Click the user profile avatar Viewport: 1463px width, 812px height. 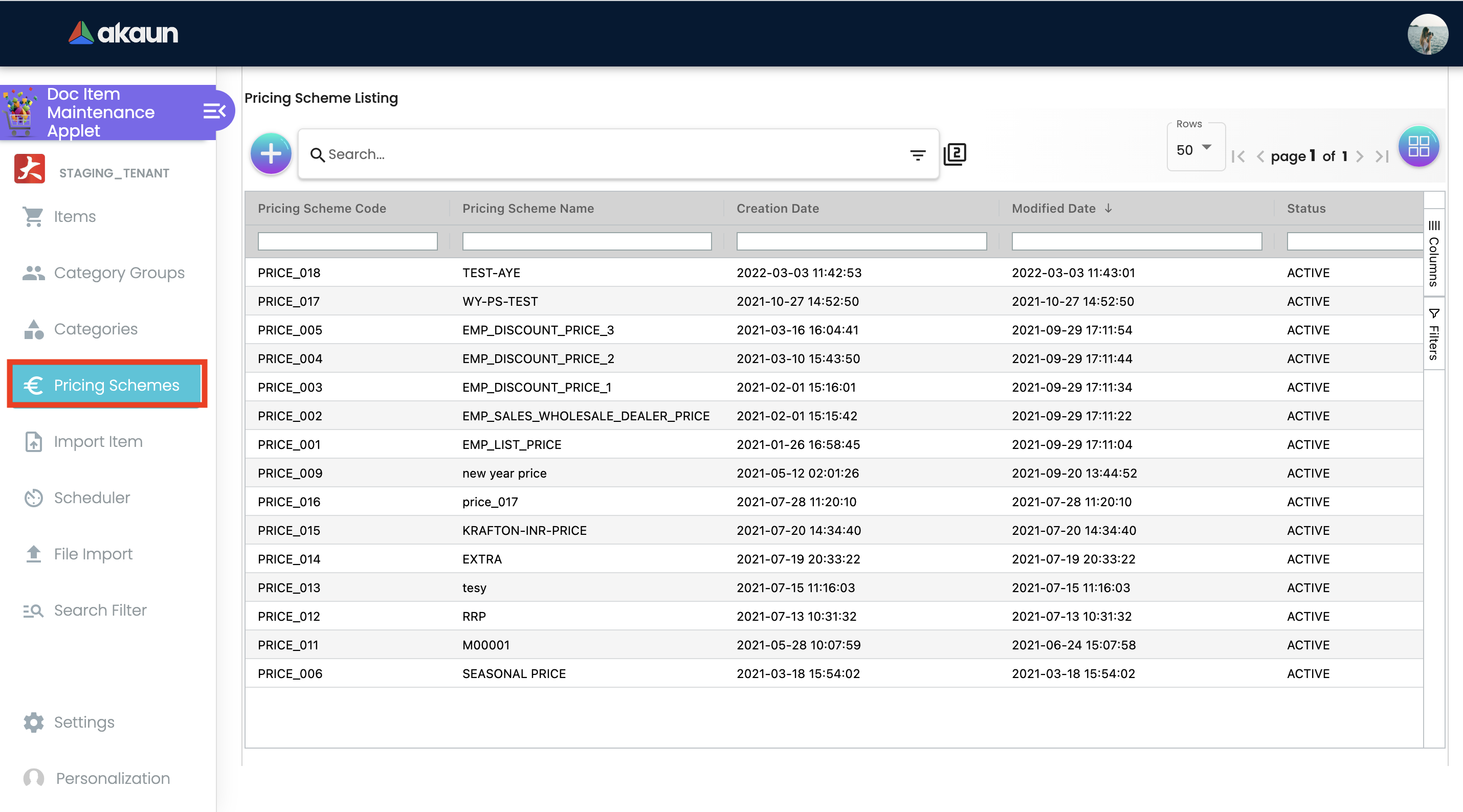1427,34
